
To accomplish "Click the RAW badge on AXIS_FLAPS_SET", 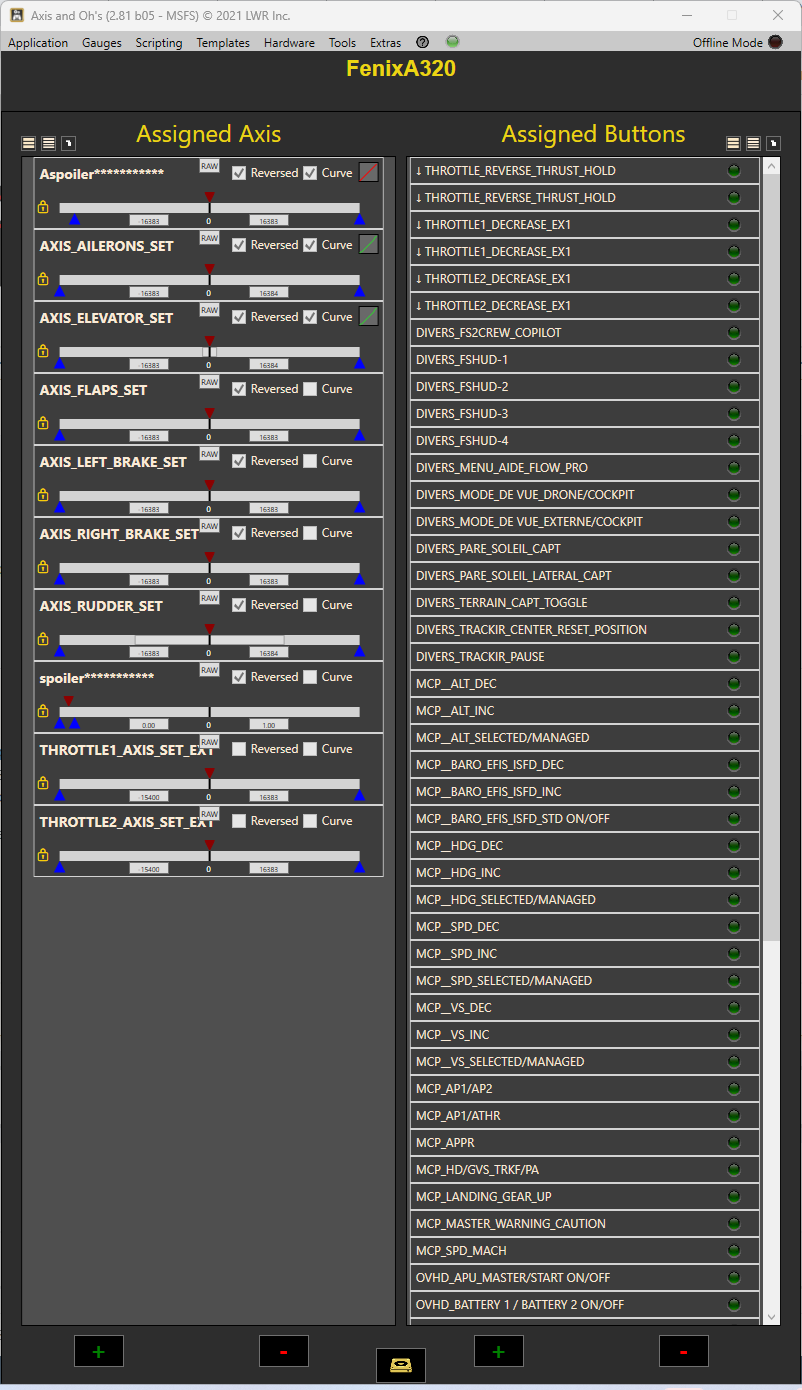I will 209,382.
